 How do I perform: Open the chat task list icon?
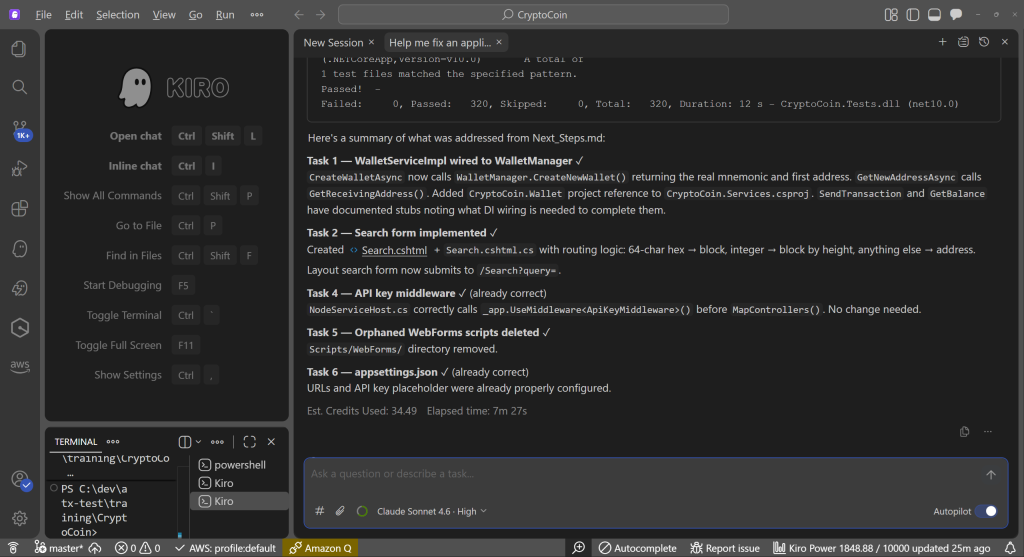pos(963,42)
